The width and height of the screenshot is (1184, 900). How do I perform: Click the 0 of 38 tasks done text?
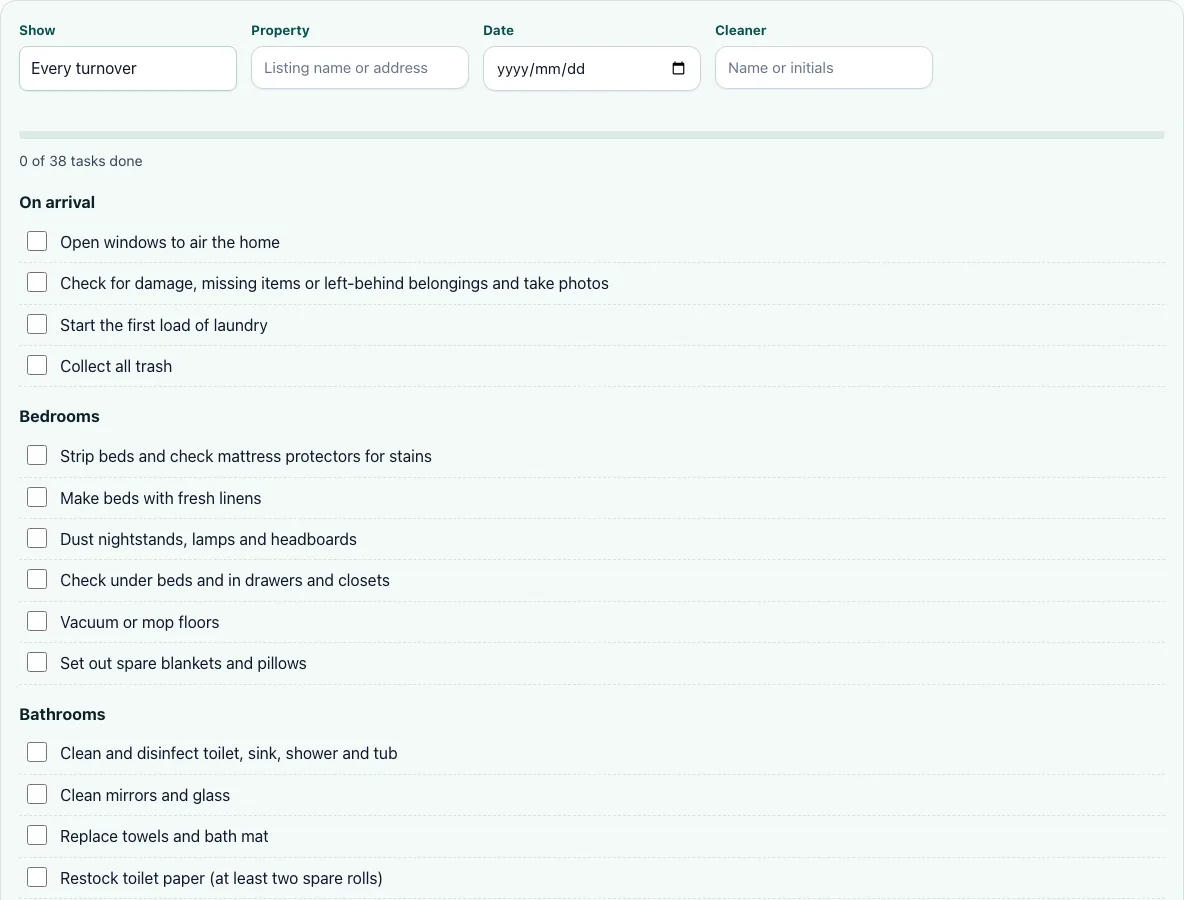(x=81, y=161)
